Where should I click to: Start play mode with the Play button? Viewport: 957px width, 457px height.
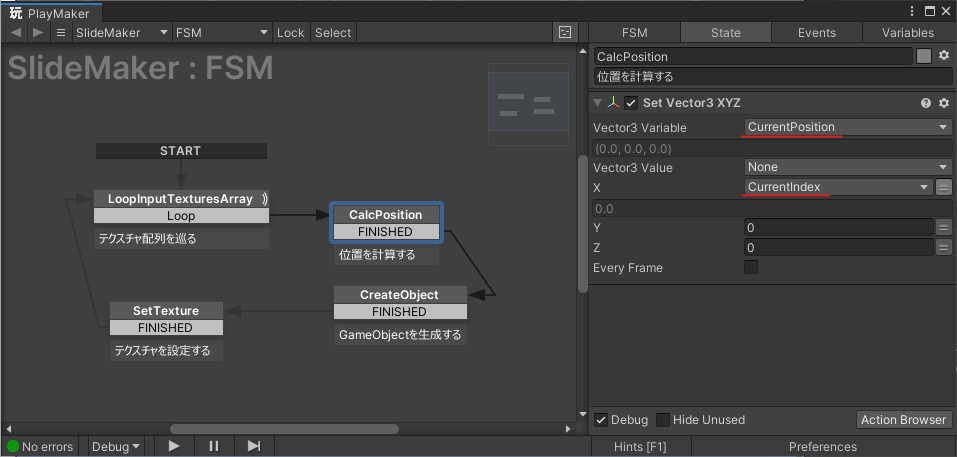click(x=174, y=446)
